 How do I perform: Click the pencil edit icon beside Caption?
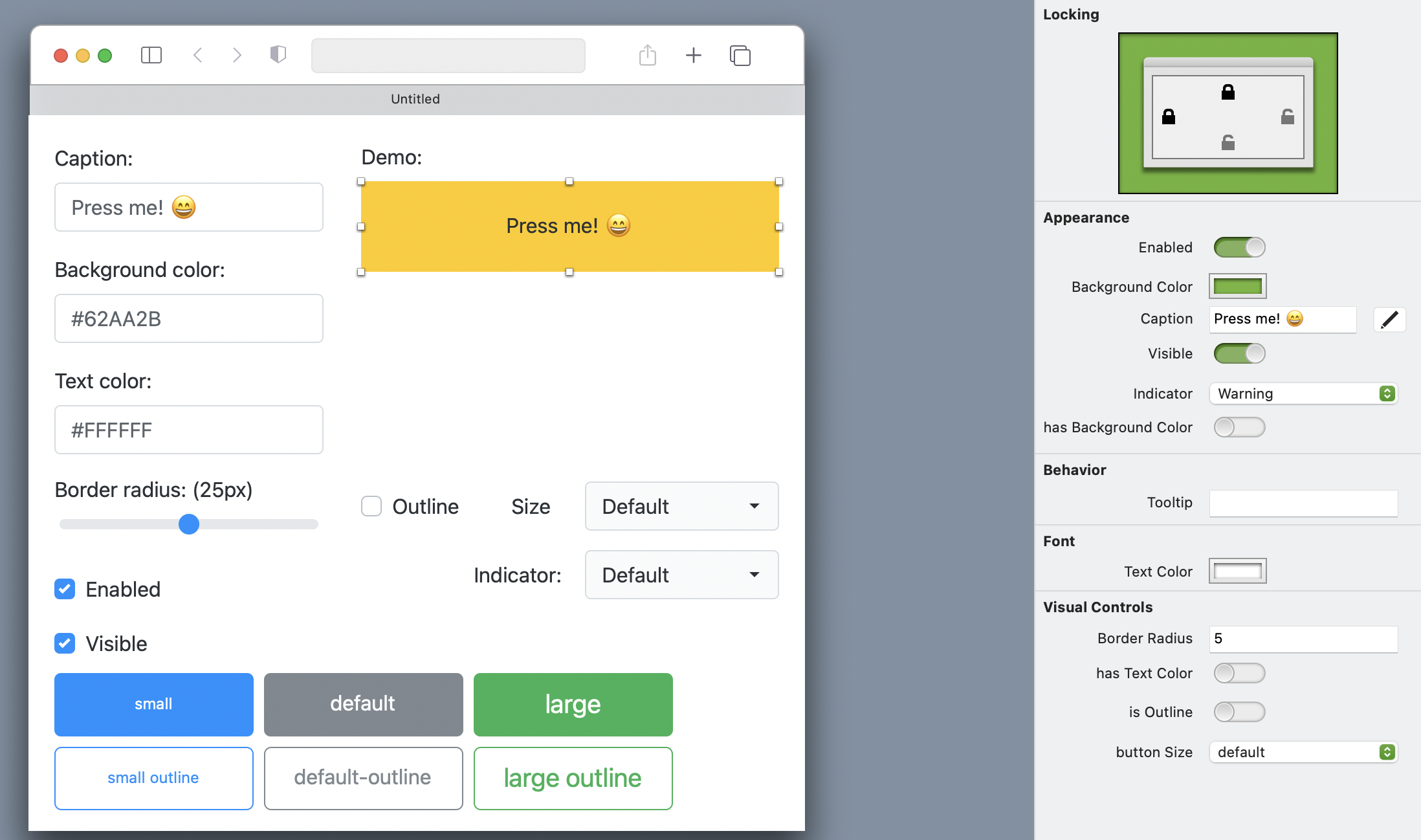[1389, 319]
